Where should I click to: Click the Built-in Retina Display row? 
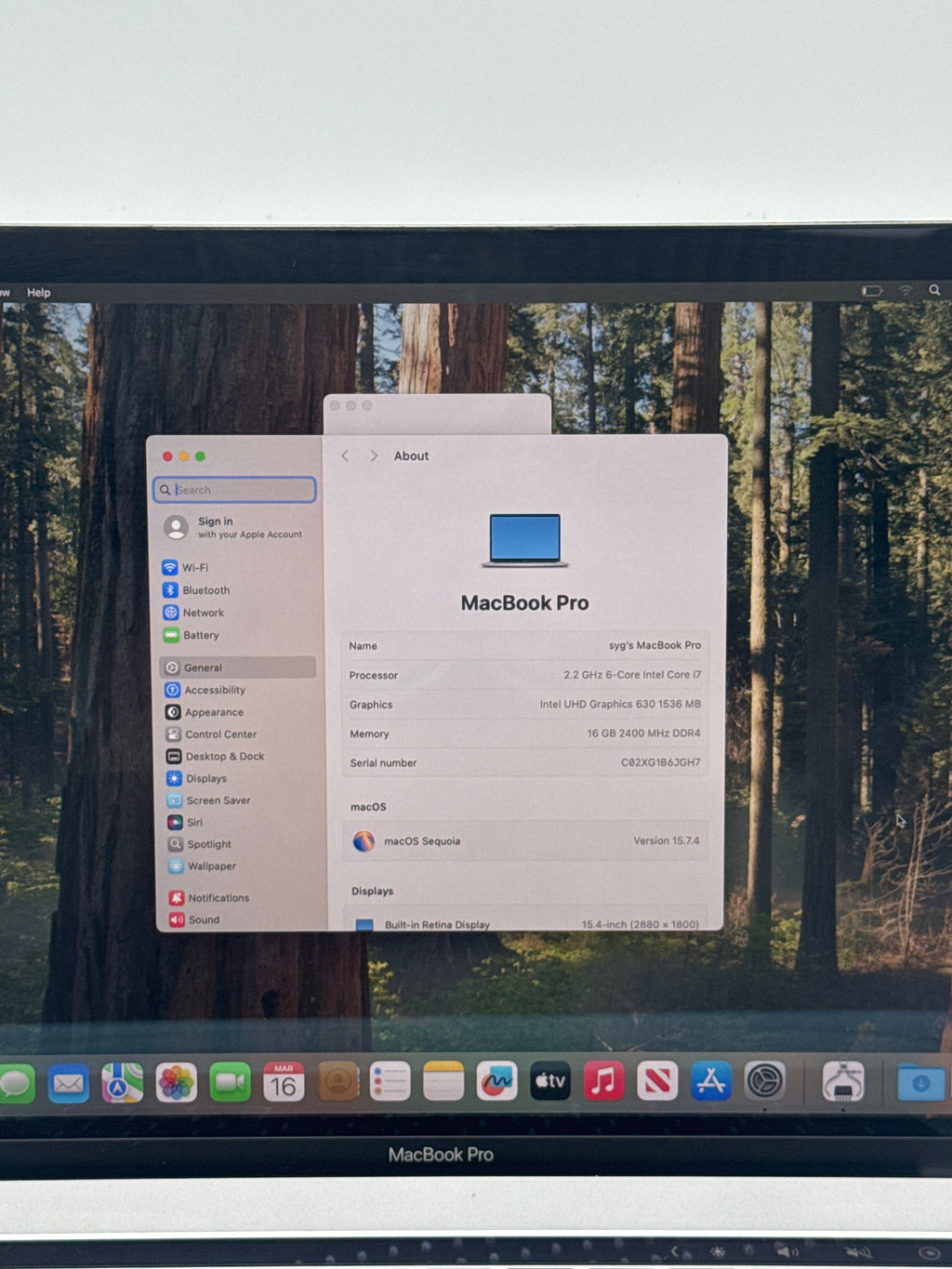pos(526,919)
